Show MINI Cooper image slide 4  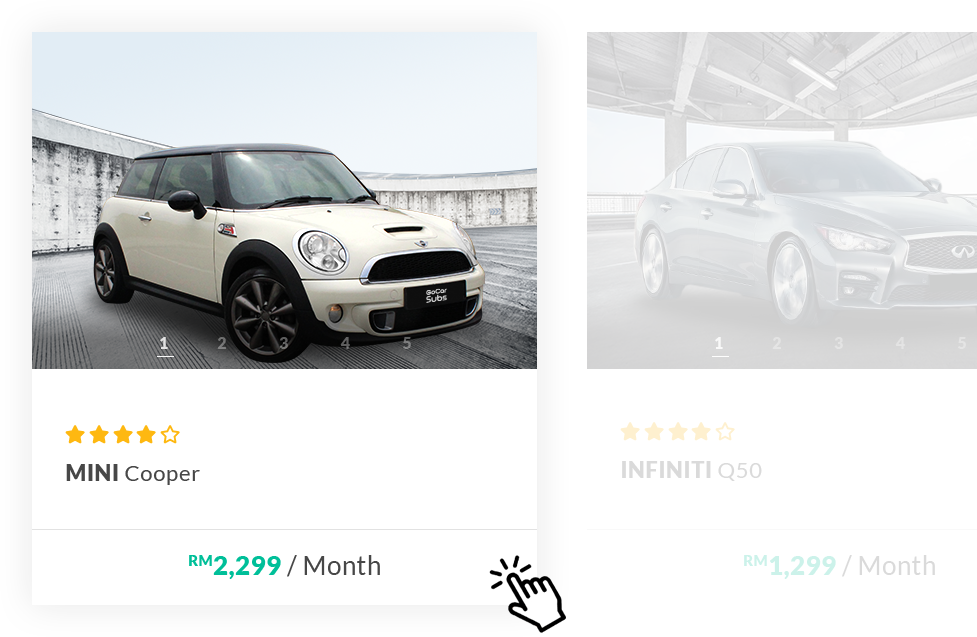coord(345,343)
